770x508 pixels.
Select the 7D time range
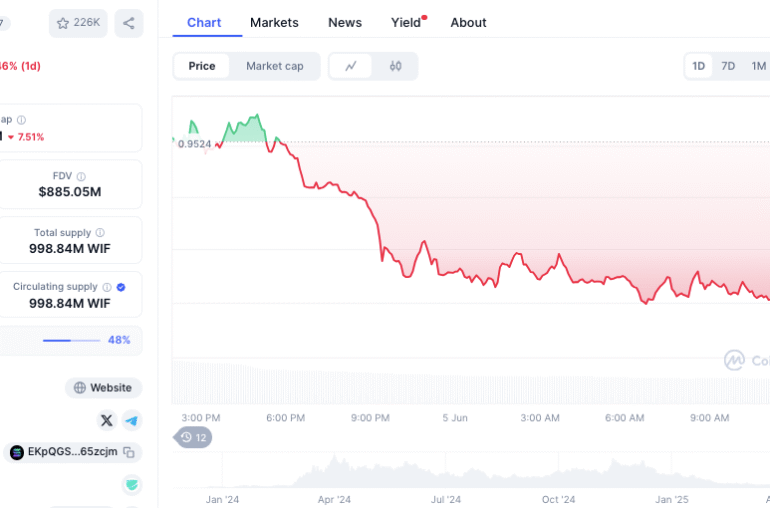728,66
